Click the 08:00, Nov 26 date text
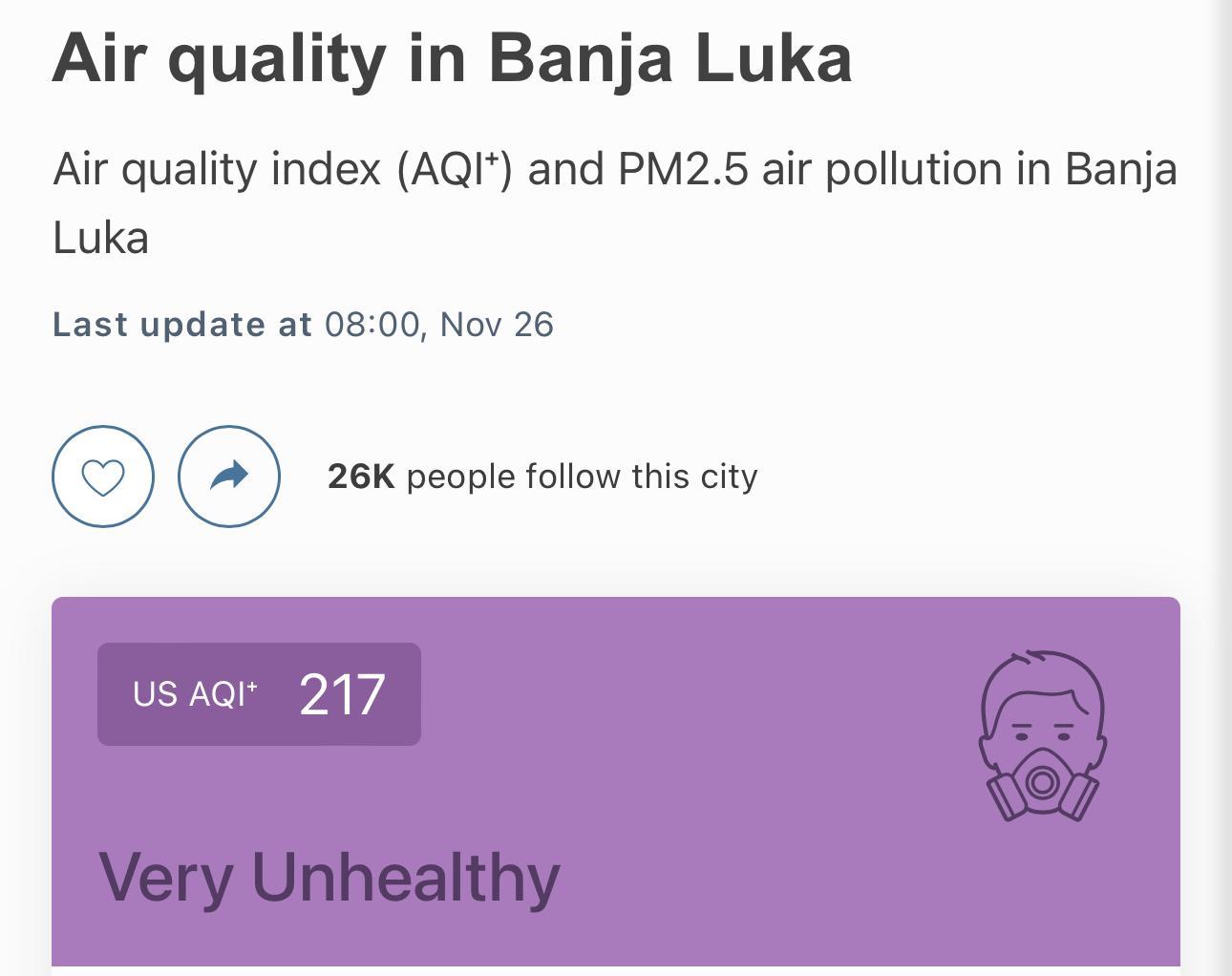This screenshot has width=1232, height=976. [439, 325]
